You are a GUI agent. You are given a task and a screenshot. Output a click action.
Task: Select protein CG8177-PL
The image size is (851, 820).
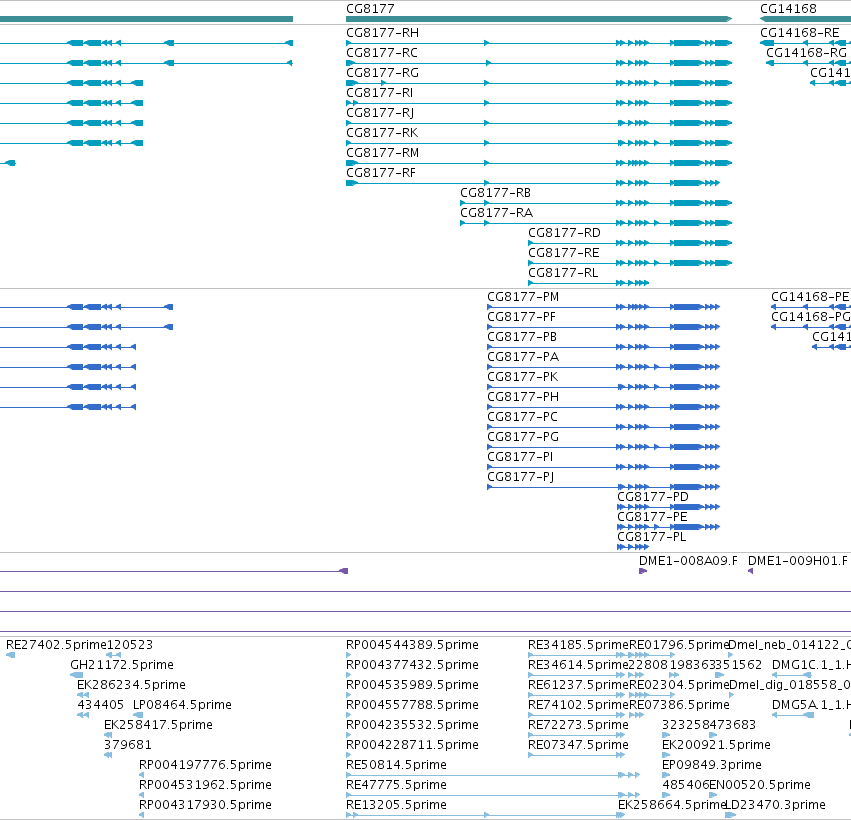[651, 538]
